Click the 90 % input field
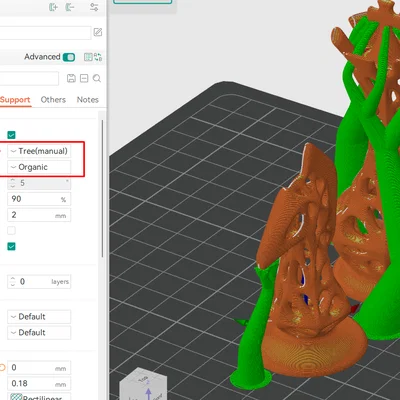This screenshot has height=400, width=400. (x=39, y=199)
